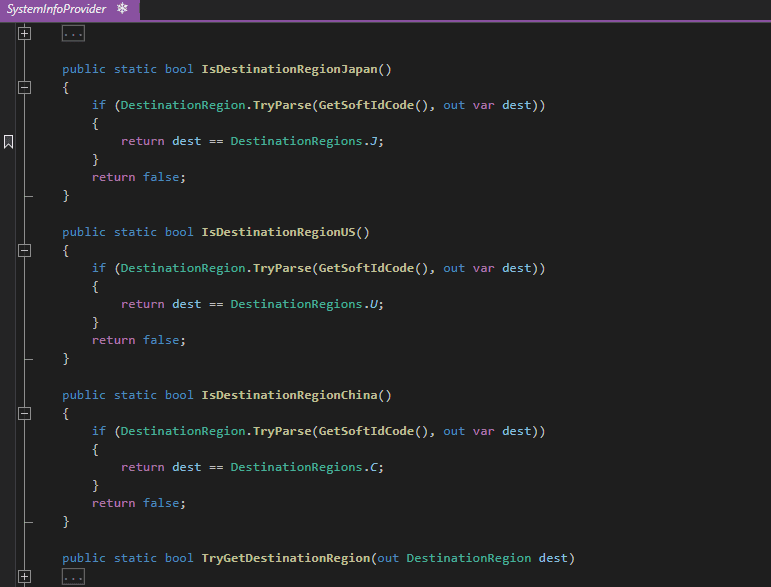Click the collapsed code ellipsis box at top
This screenshot has width=771, height=587.
[x=73, y=33]
